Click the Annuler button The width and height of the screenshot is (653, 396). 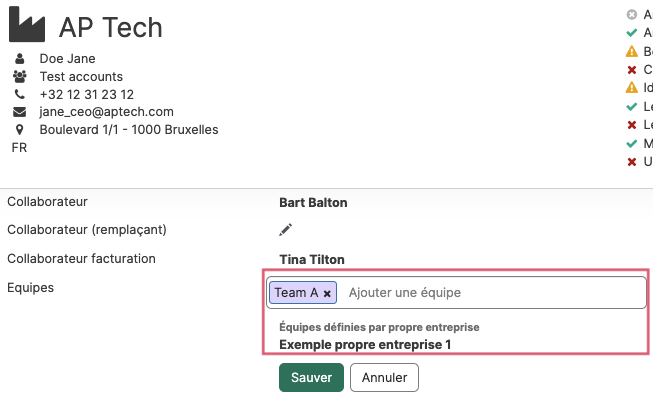384,377
